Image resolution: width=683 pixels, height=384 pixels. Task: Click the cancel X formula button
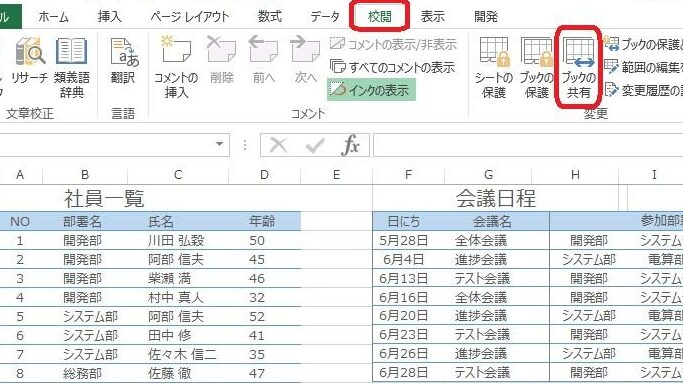click(278, 145)
